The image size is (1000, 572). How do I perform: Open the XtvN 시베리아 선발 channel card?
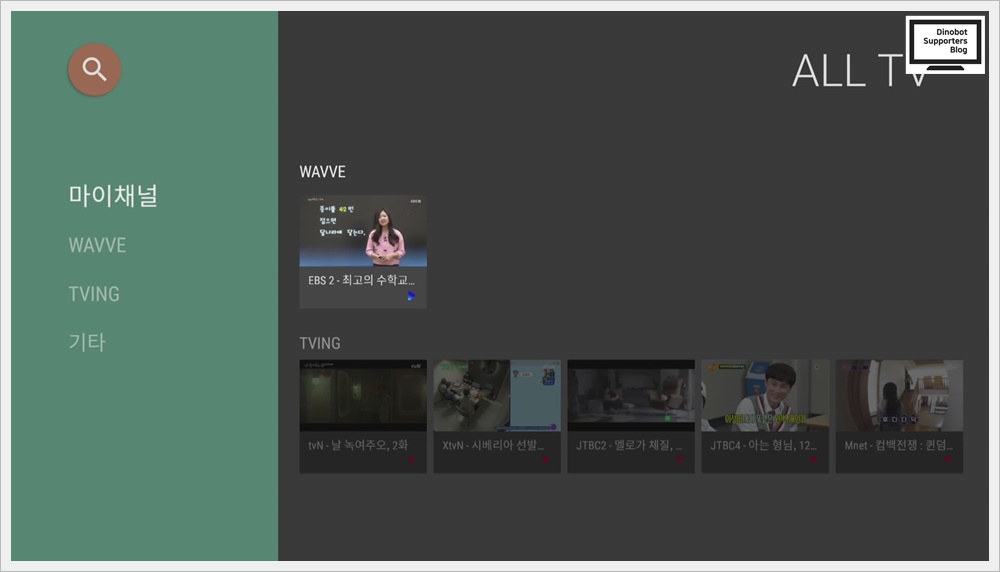(497, 416)
